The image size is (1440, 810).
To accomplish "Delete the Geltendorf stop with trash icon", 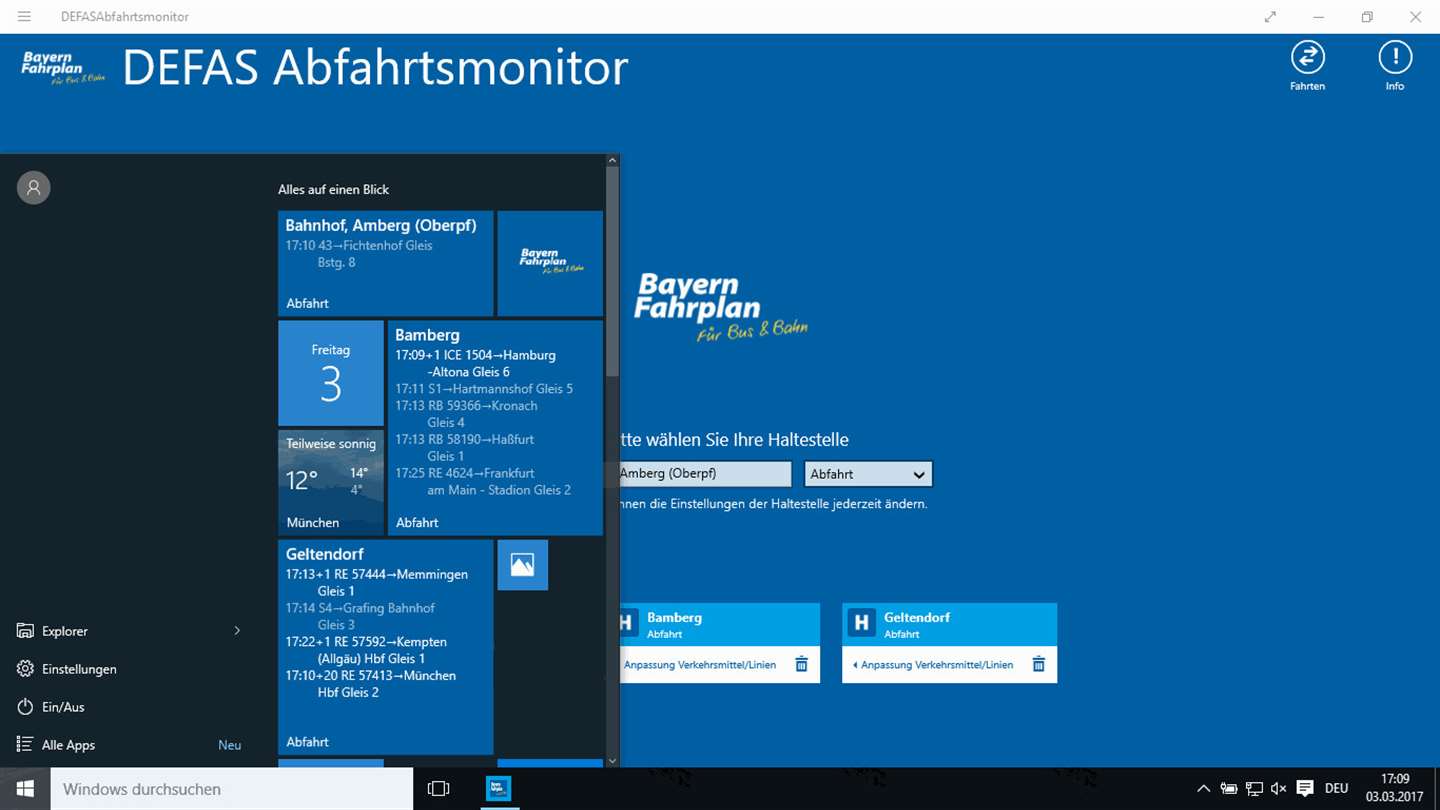I will tap(1038, 664).
